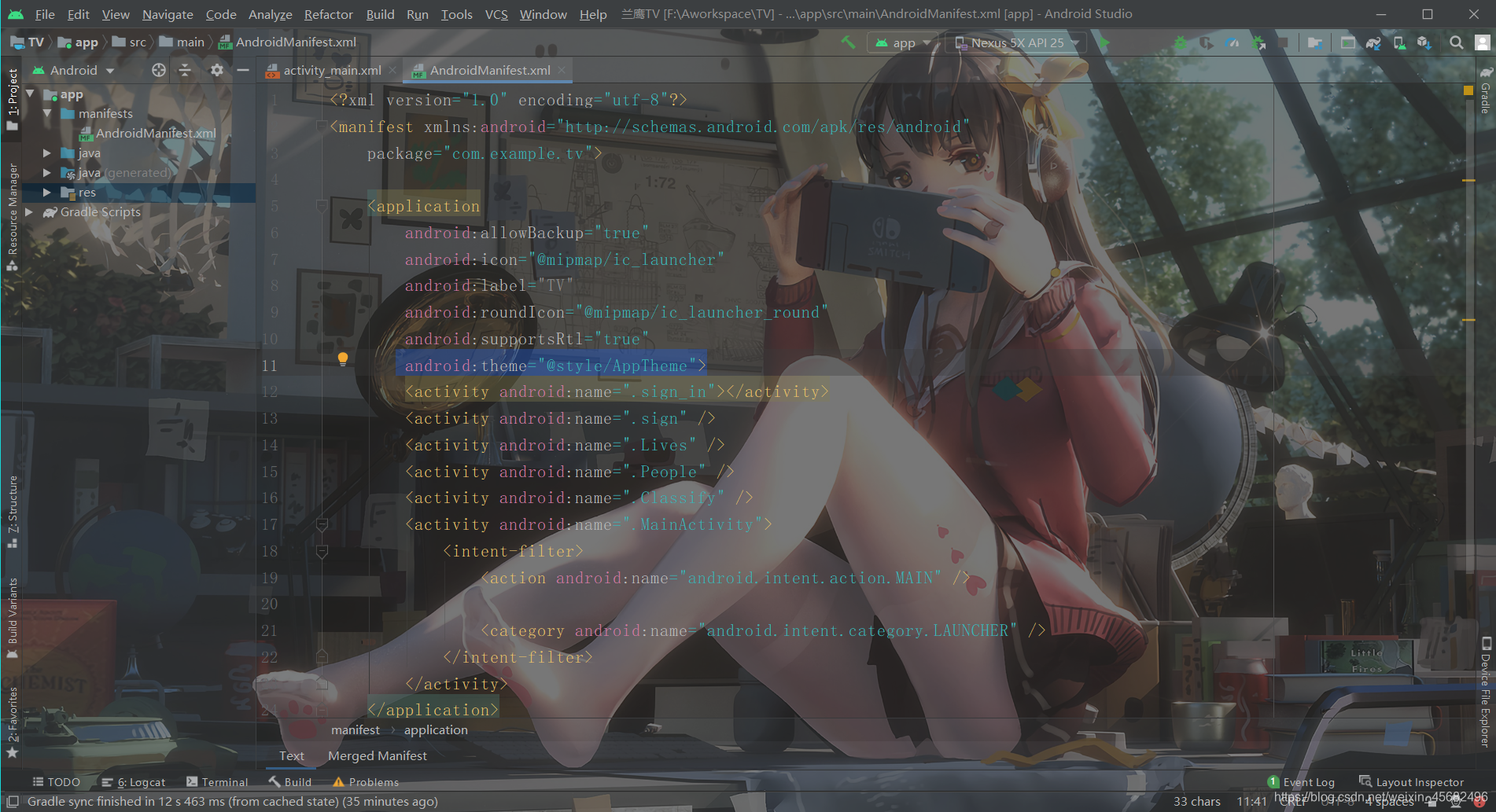This screenshot has height=812, width=1496.
Task: Click the Debug app bug icon
Action: click(1180, 42)
